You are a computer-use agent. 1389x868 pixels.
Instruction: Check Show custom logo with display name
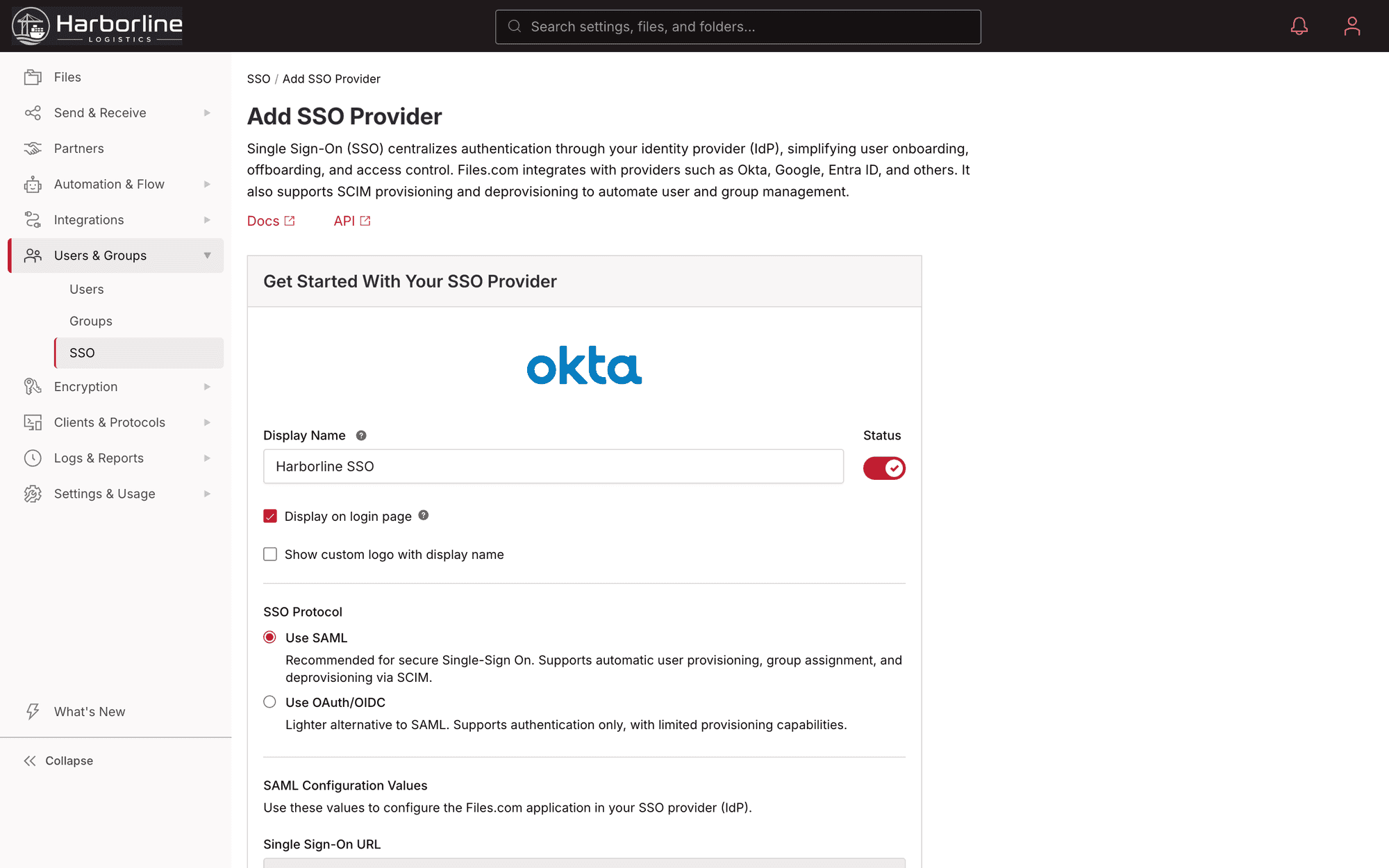[x=270, y=554]
